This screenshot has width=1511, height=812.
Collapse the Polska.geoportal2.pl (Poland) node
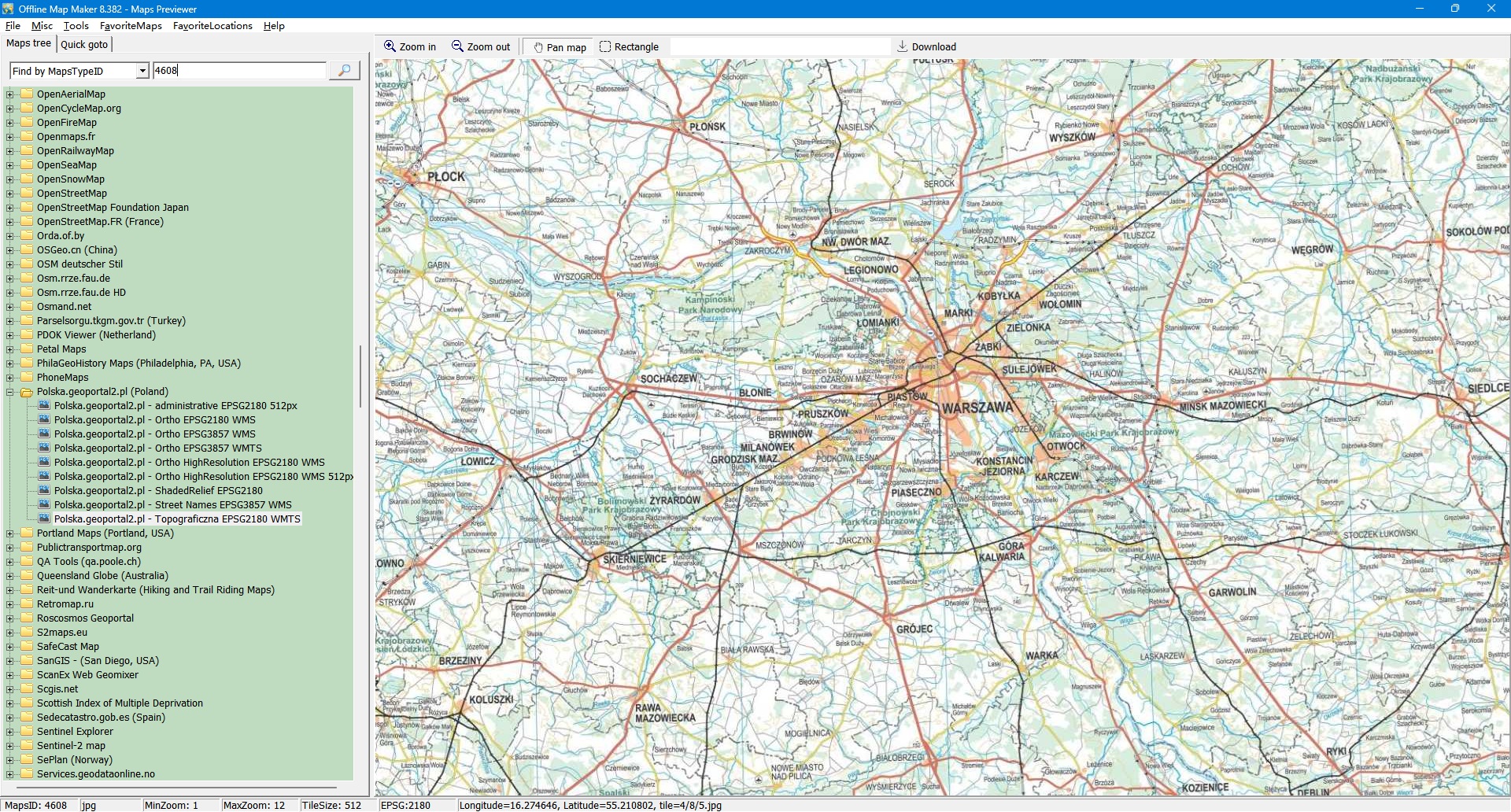(x=10, y=392)
